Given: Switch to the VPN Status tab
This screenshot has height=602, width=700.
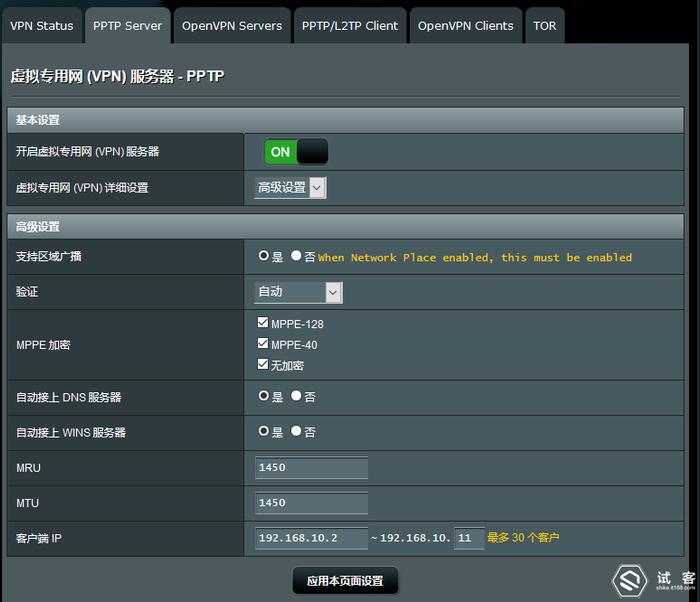Looking at the screenshot, I should point(42,26).
